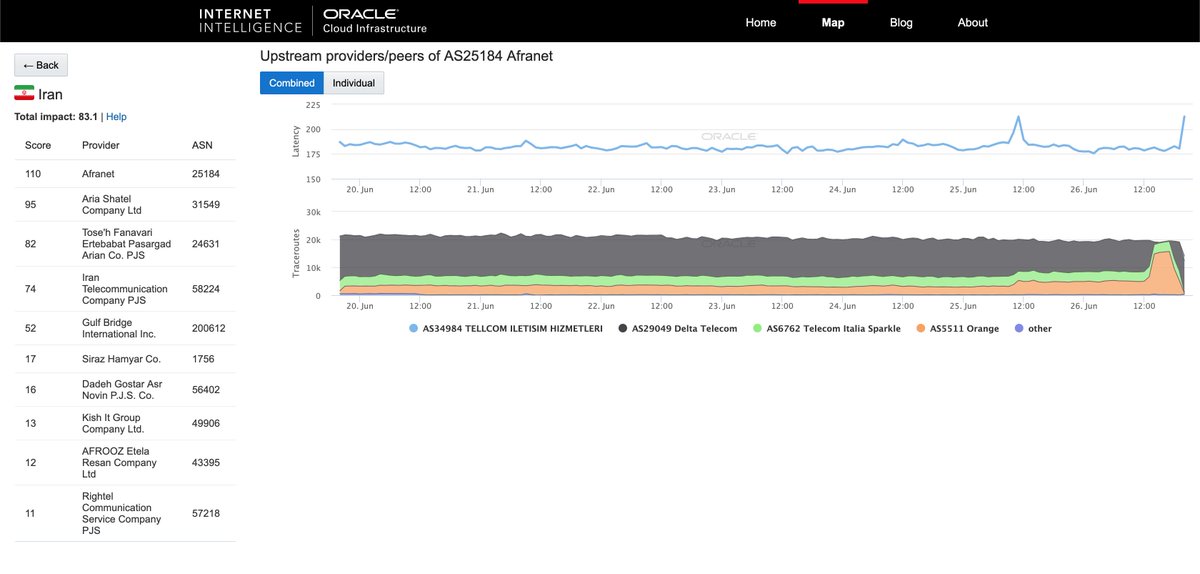Viewport: 1200px width, 574px height.
Task: Toggle AS34984 TELLCOM legend marker
Action: [414, 328]
